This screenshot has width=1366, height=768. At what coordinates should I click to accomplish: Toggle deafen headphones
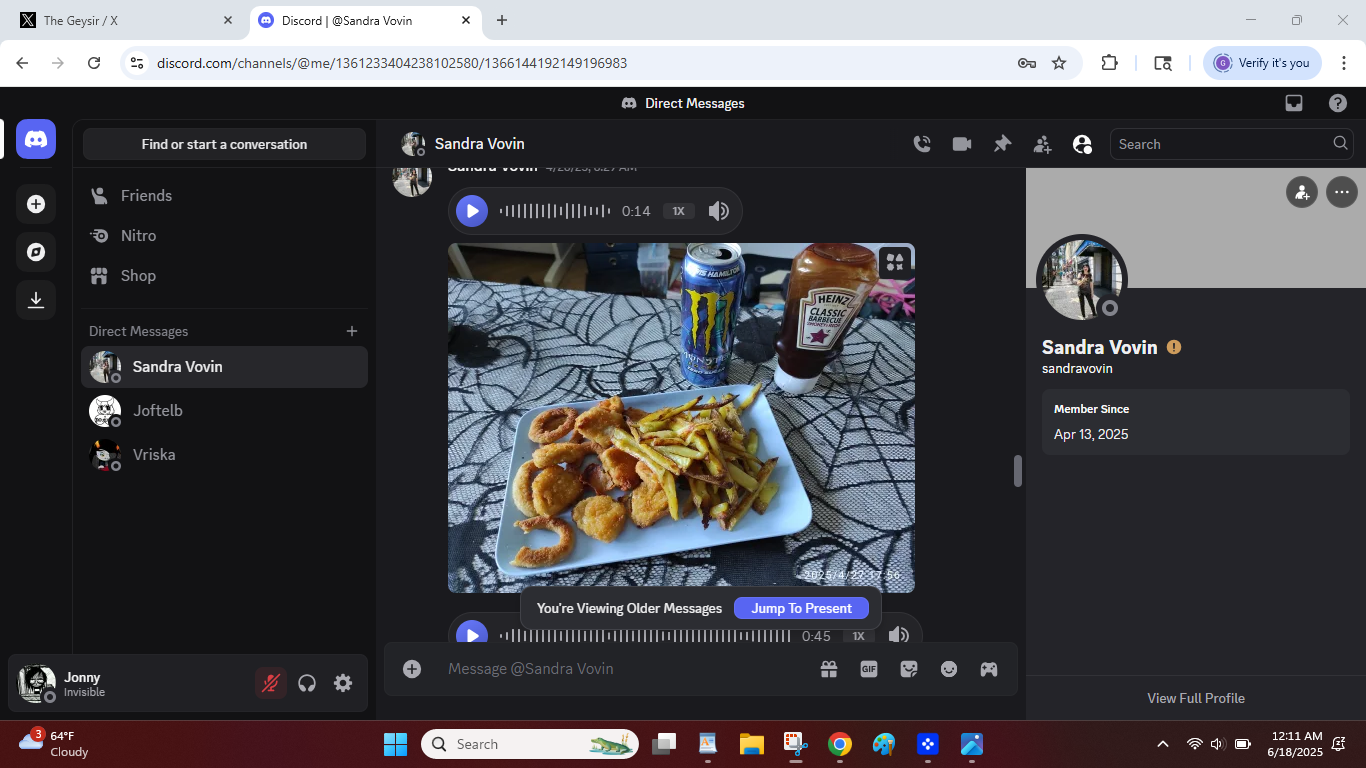click(307, 683)
